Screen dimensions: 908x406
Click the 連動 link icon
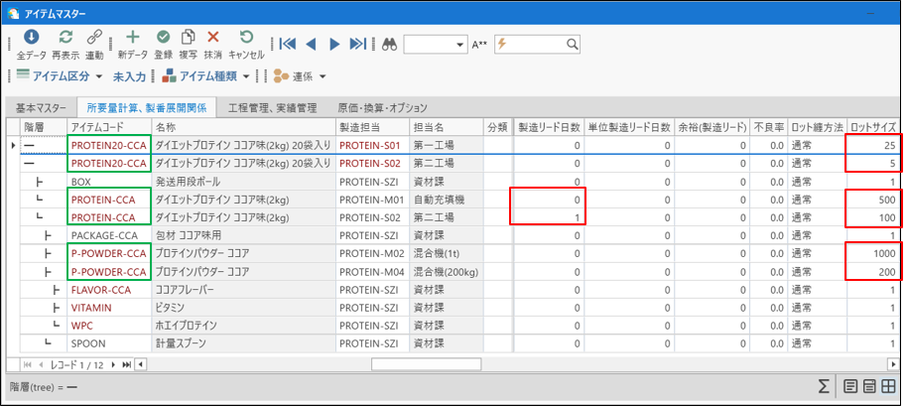click(x=94, y=38)
